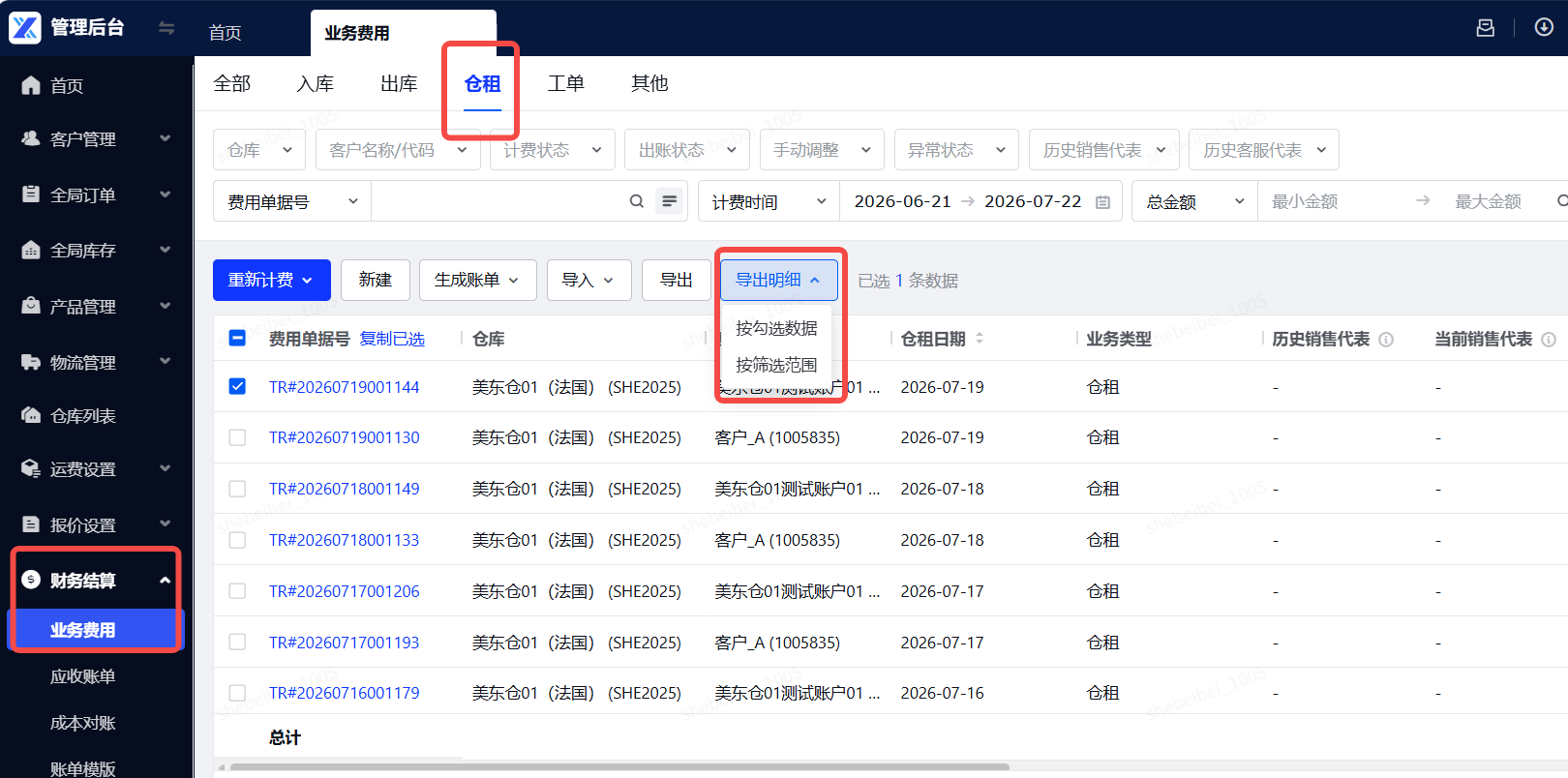
Task: Click the horizontal table scrollbar
Action: tap(619, 767)
